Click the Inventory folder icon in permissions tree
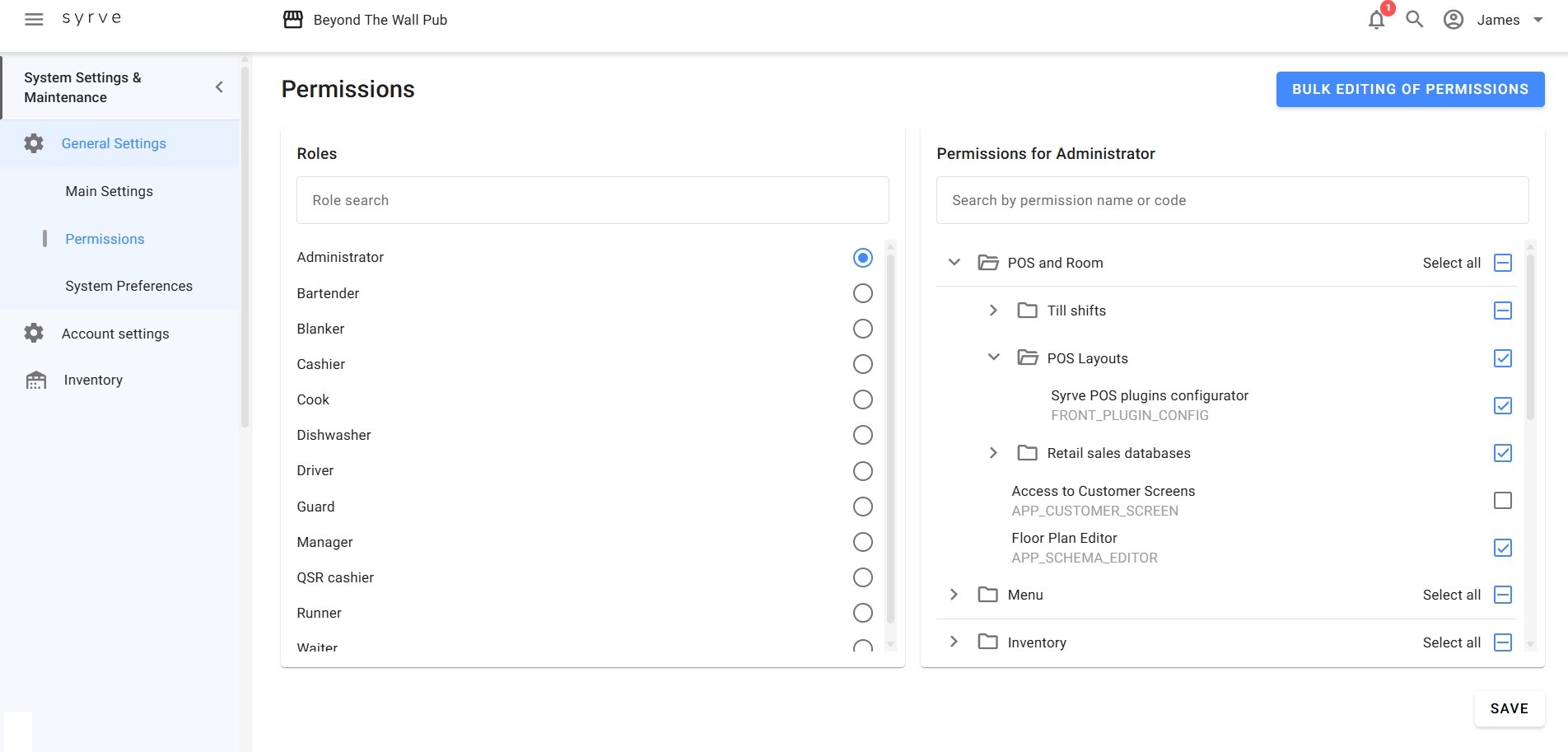 click(987, 642)
